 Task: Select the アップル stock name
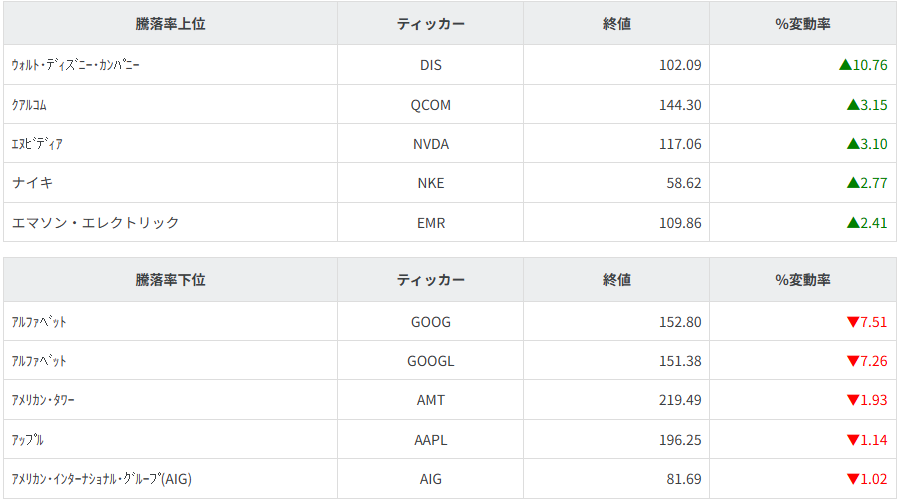(27, 440)
